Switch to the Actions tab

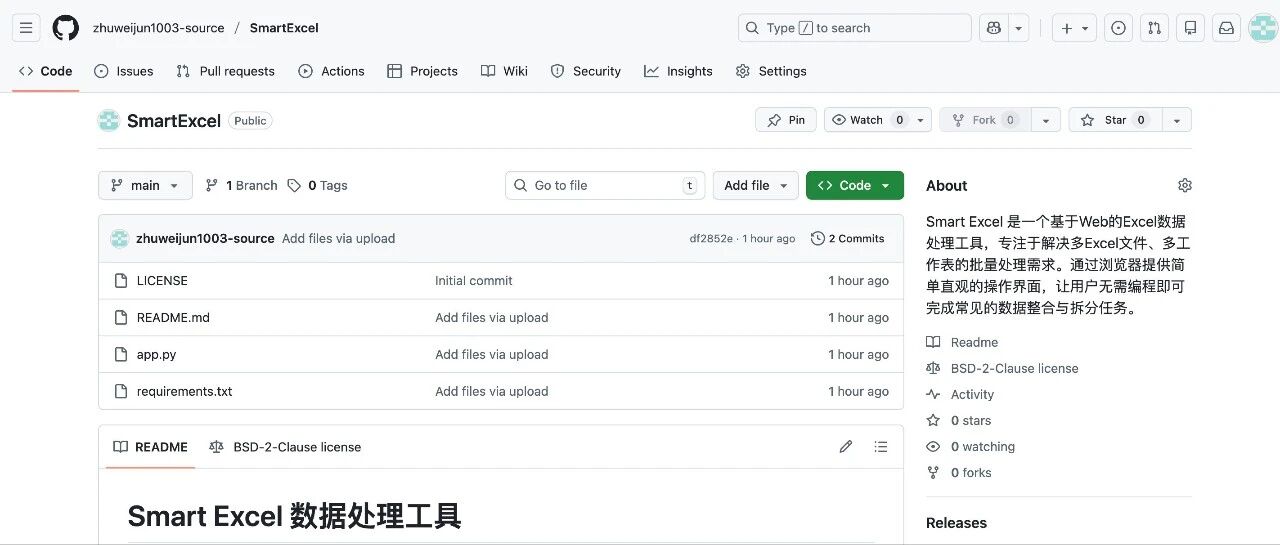click(x=331, y=71)
